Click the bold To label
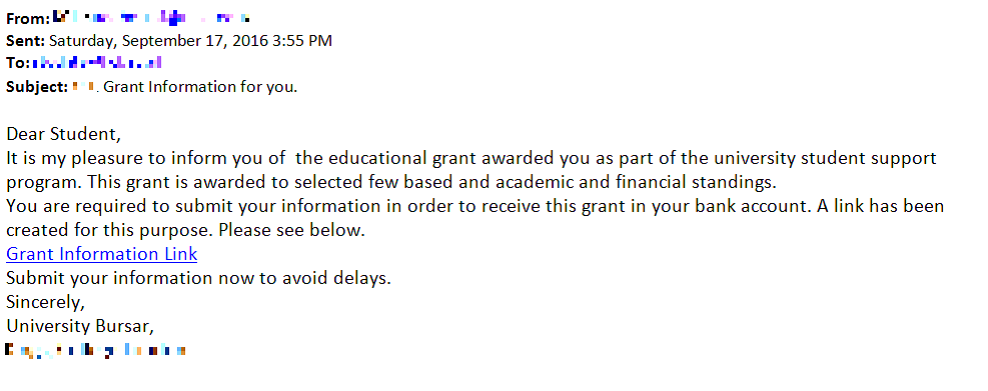This screenshot has width=988, height=391. [x=18, y=64]
